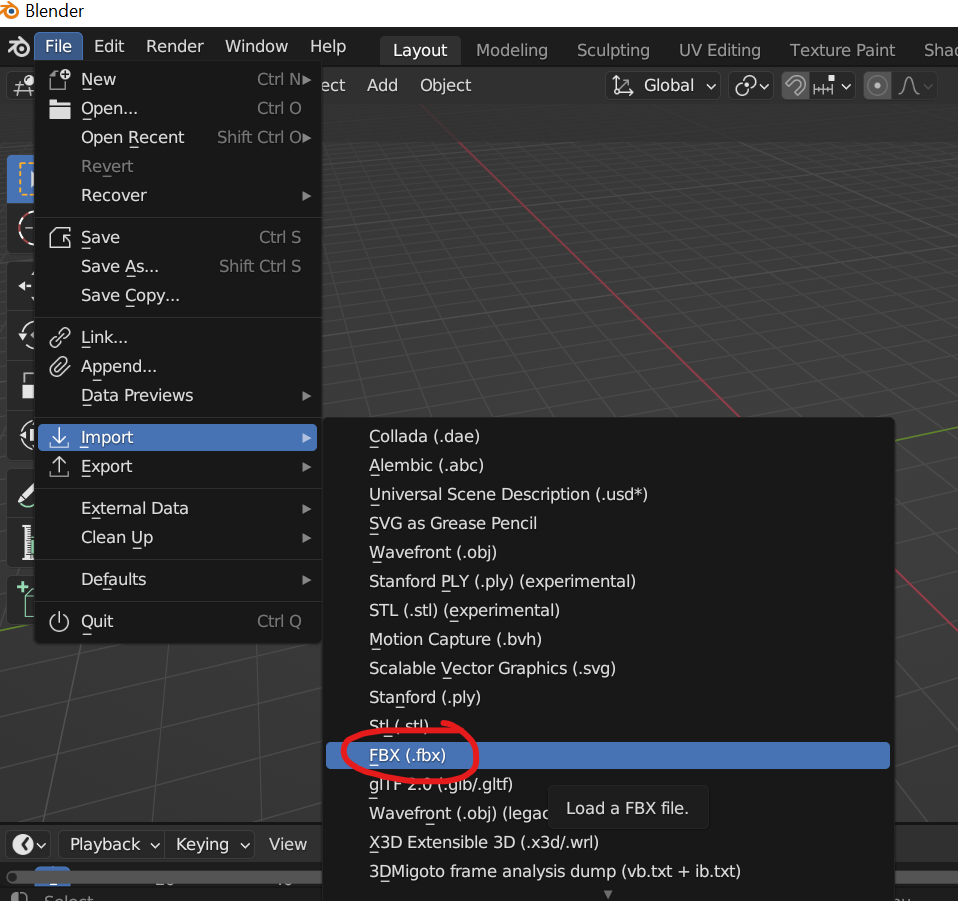
Task: Toggle the snap magnet icon
Action: pos(795,86)
